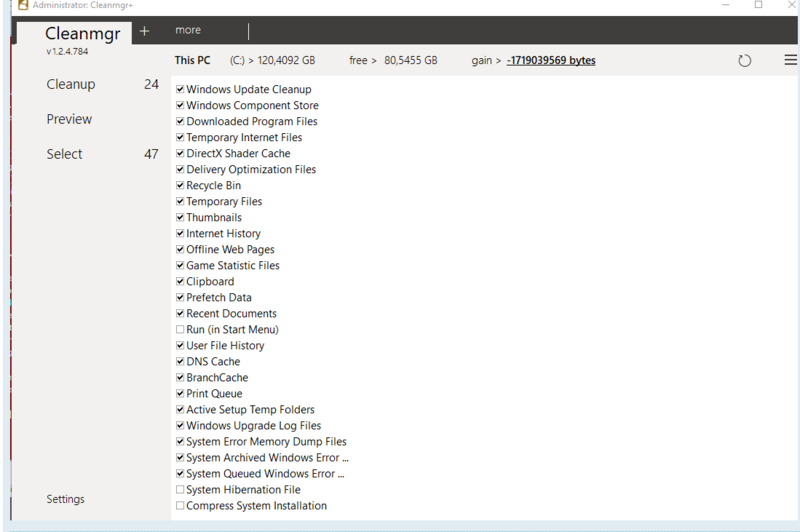Toggle the Clipboard checkbox
800x532 pixels.
[x=180, y=282]
